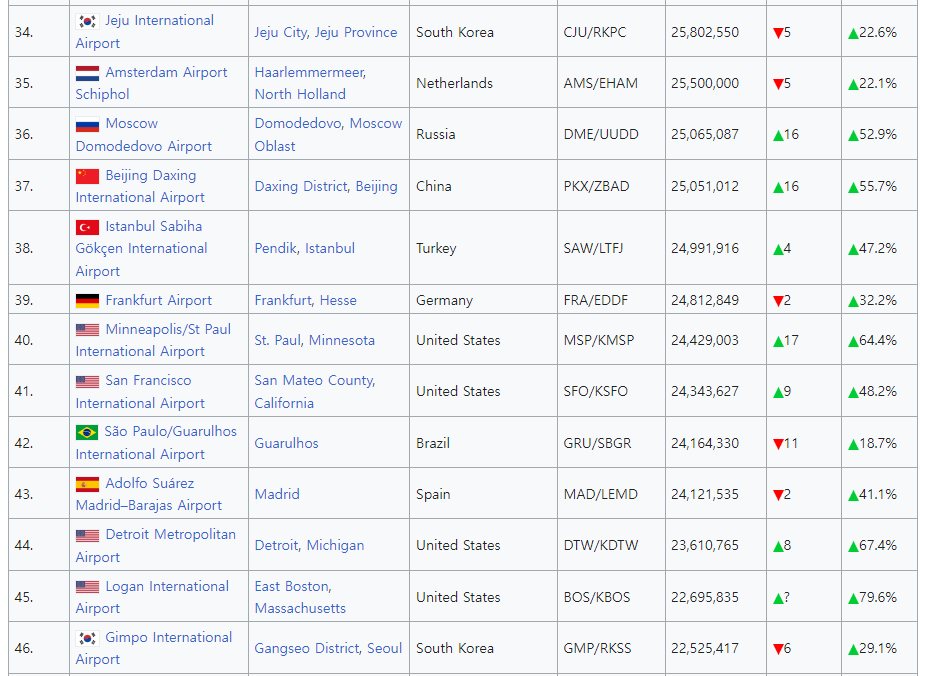Follow the San Mateo County, California link
The width and height of the screenshot is (934, 676).
(x=315, y=391)
